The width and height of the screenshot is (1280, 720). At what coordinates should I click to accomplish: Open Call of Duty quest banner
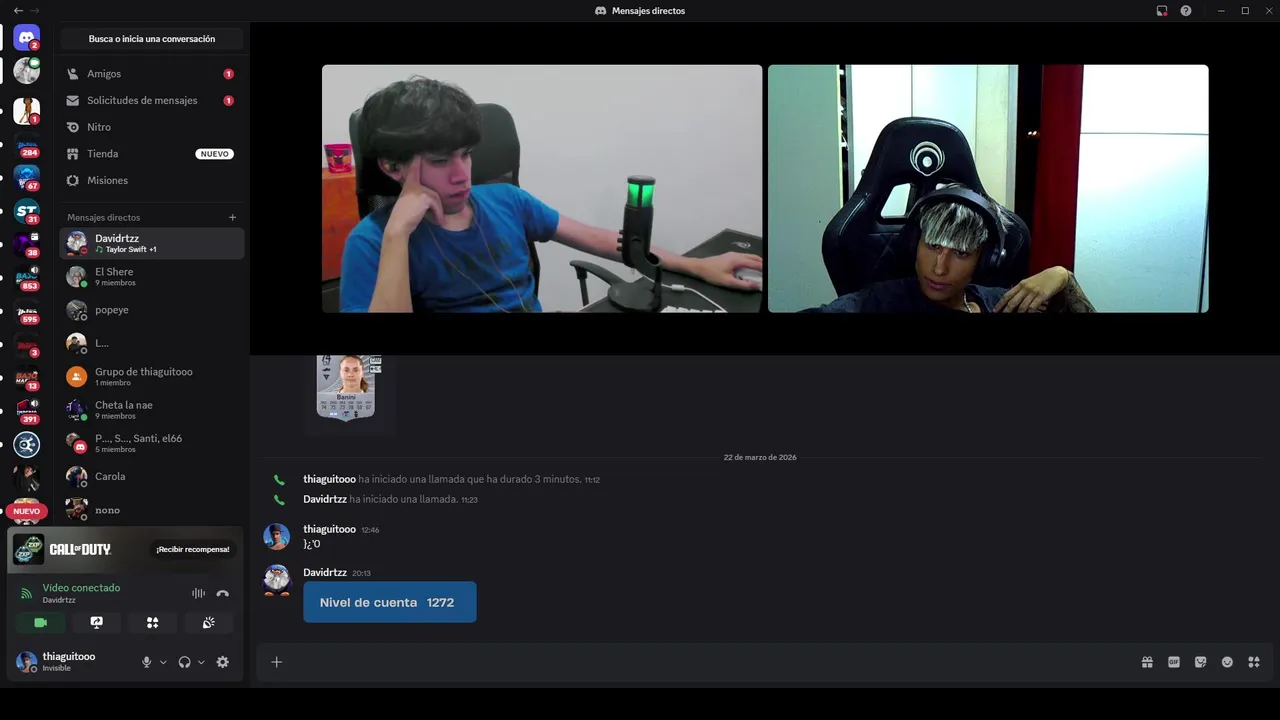click(x=124, y=550)
